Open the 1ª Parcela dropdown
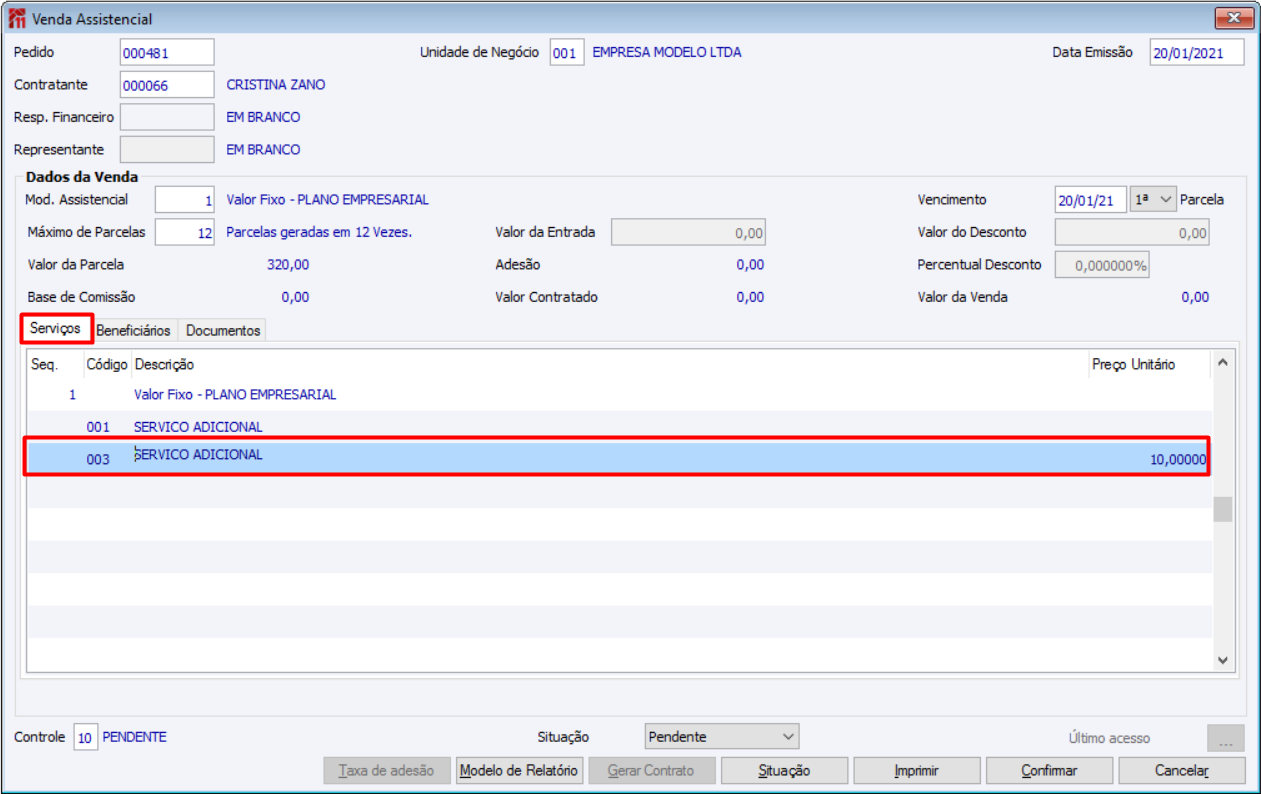Image resolution: width=1261 pixels, height=794 pixels. [x=1154, y=200]
